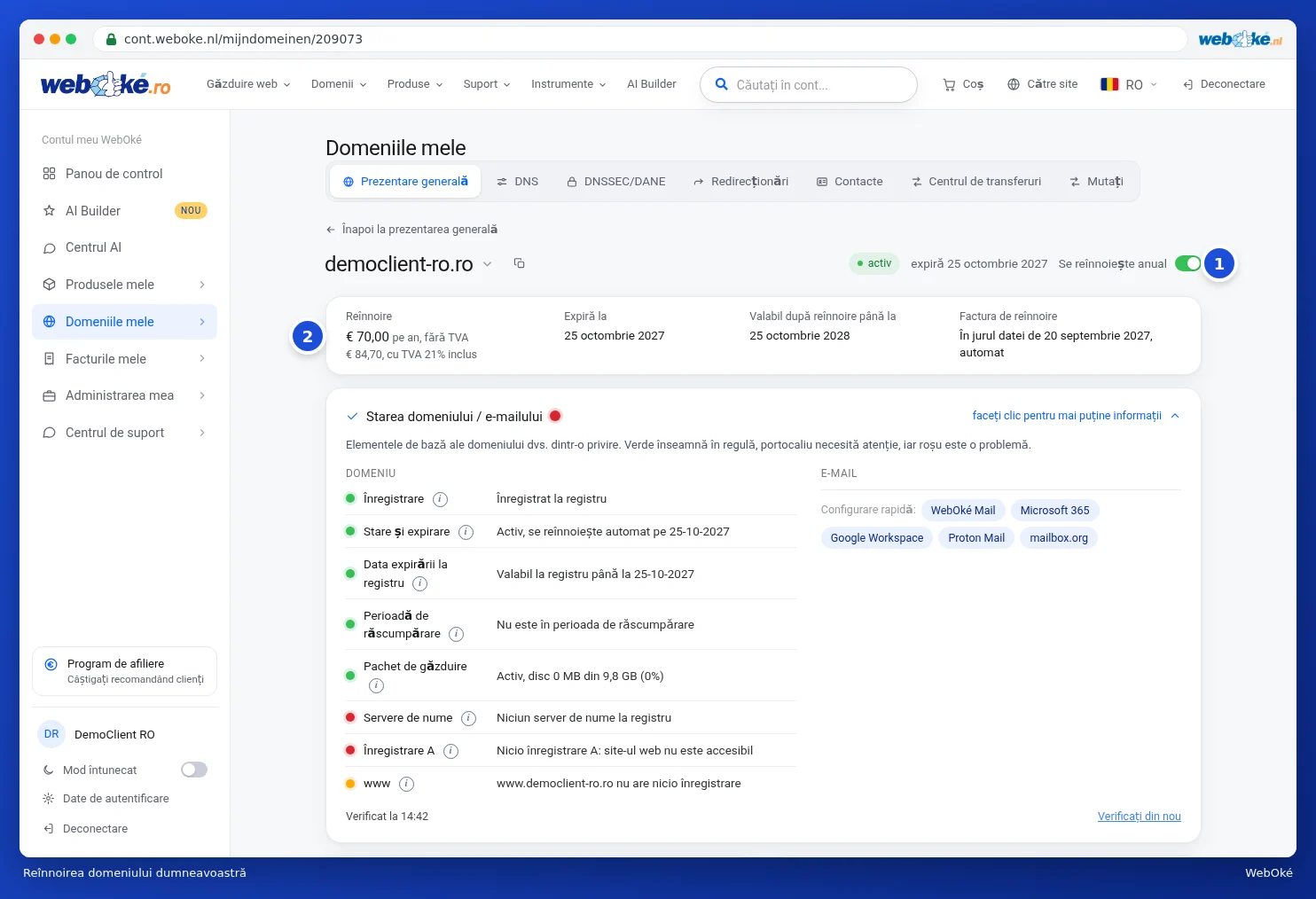This screenshot has height=899, width=1316.
Task: Choose WebOké Mail quick configuration
Action: point(963,511)
